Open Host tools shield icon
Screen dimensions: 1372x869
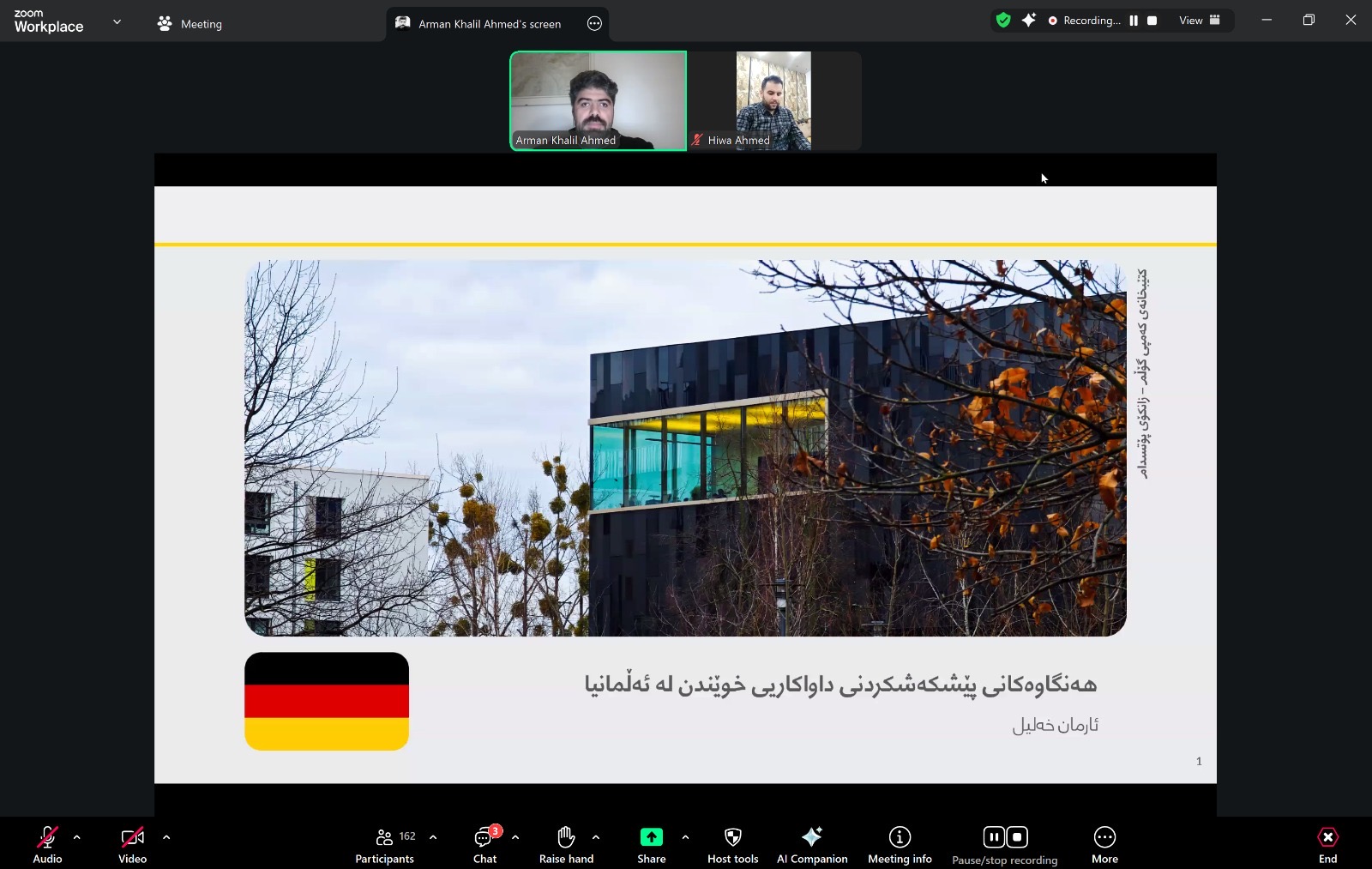pyautogui.click(x=732, y=844)
